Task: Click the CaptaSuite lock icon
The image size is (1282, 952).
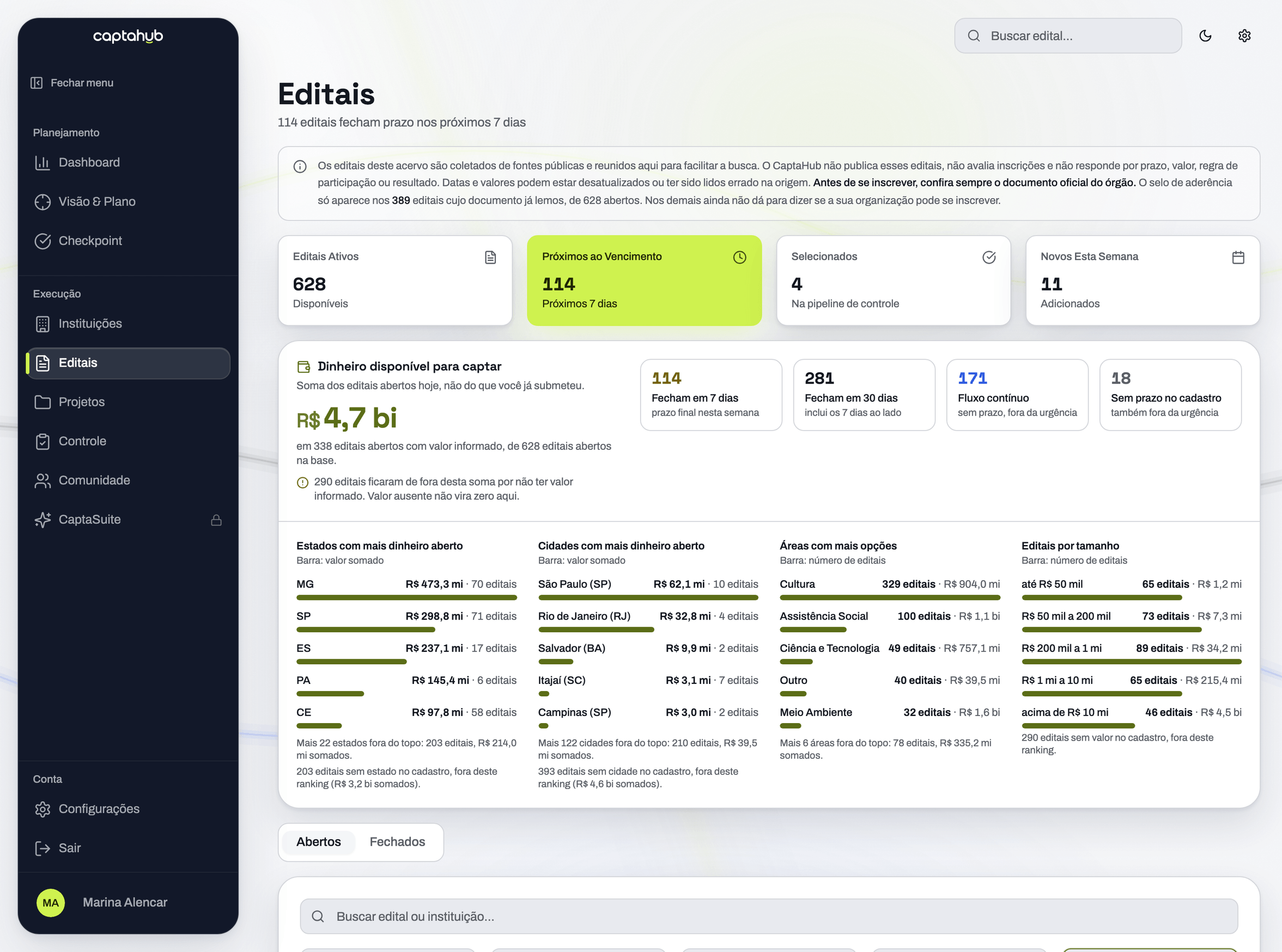Action: [216, 520]
